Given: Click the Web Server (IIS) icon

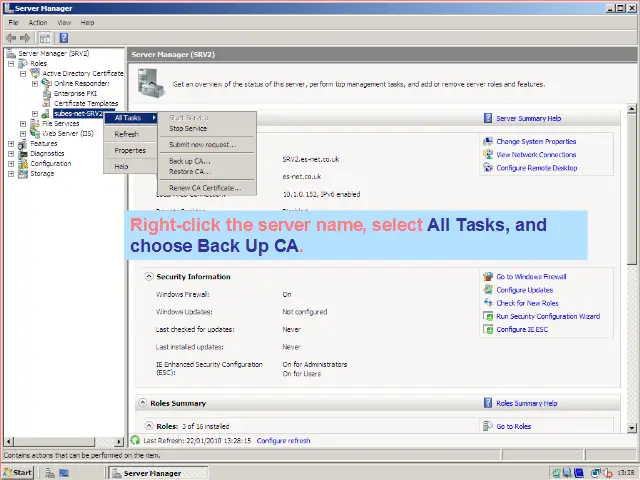Looking at the screenshot, I should coord(35,133).
